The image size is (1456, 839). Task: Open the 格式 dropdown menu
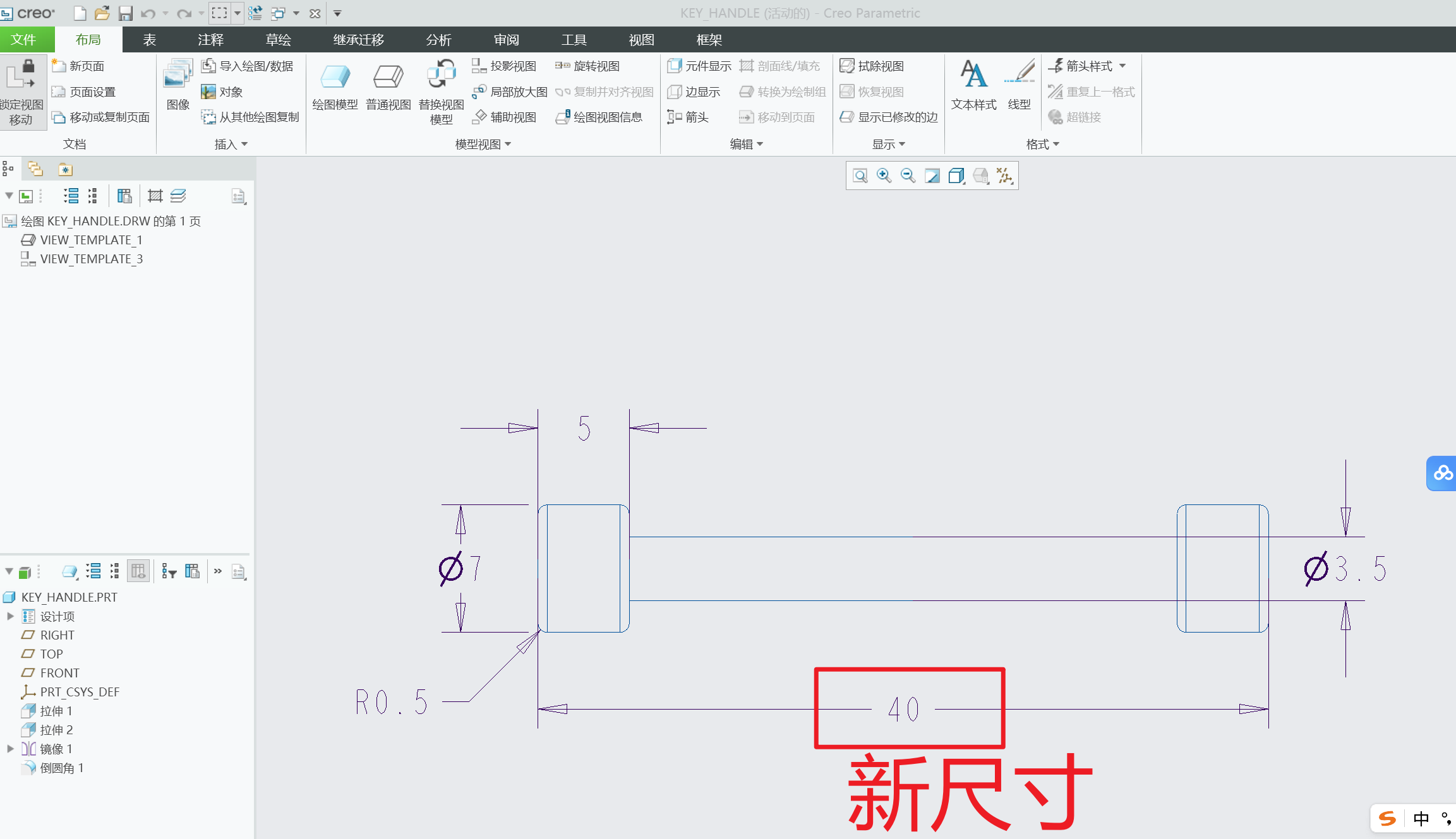1042,144
